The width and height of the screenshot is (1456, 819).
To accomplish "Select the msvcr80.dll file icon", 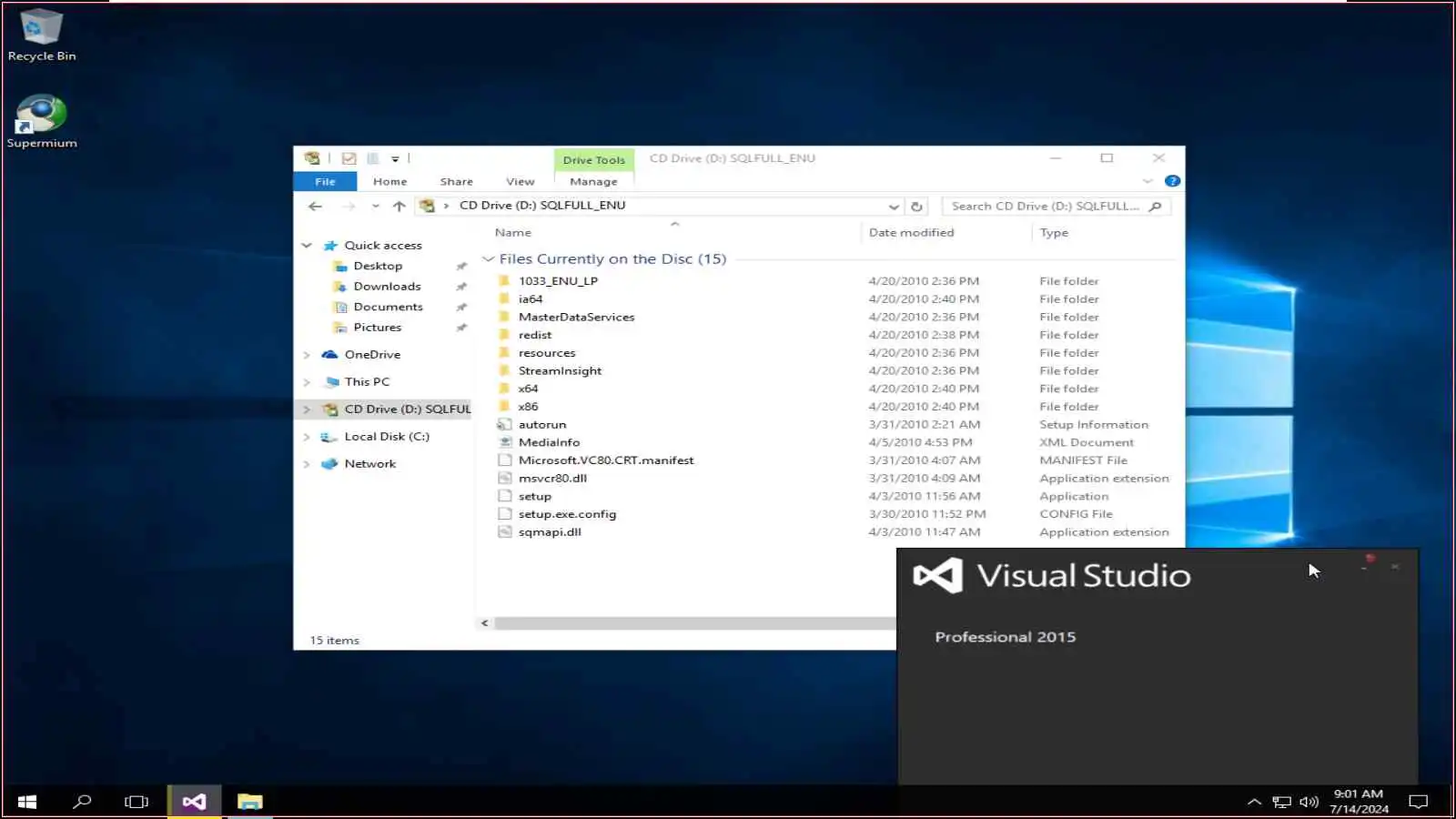I will (504, 479).
